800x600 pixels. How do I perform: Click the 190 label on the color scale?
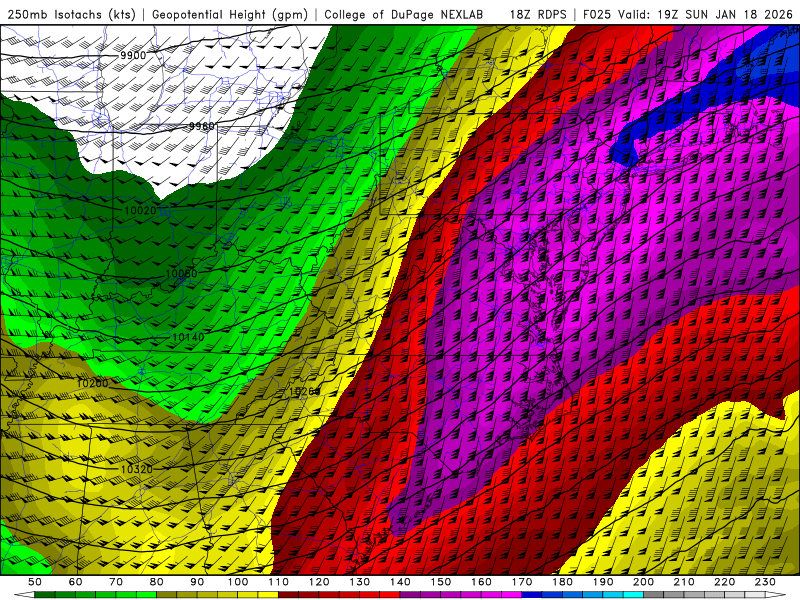tap(603, 582)
